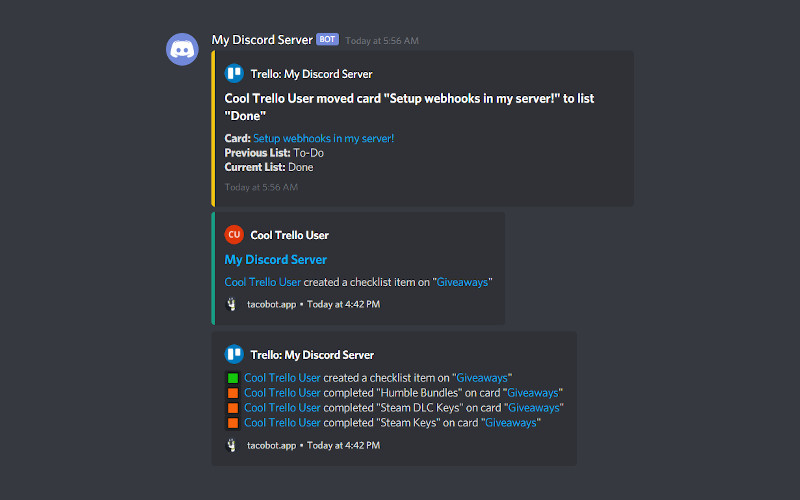This screenshot has height=500, width=800.
Task: Click the My Discord Server message username
Action: pyautogui.click(x=261, y=40)
